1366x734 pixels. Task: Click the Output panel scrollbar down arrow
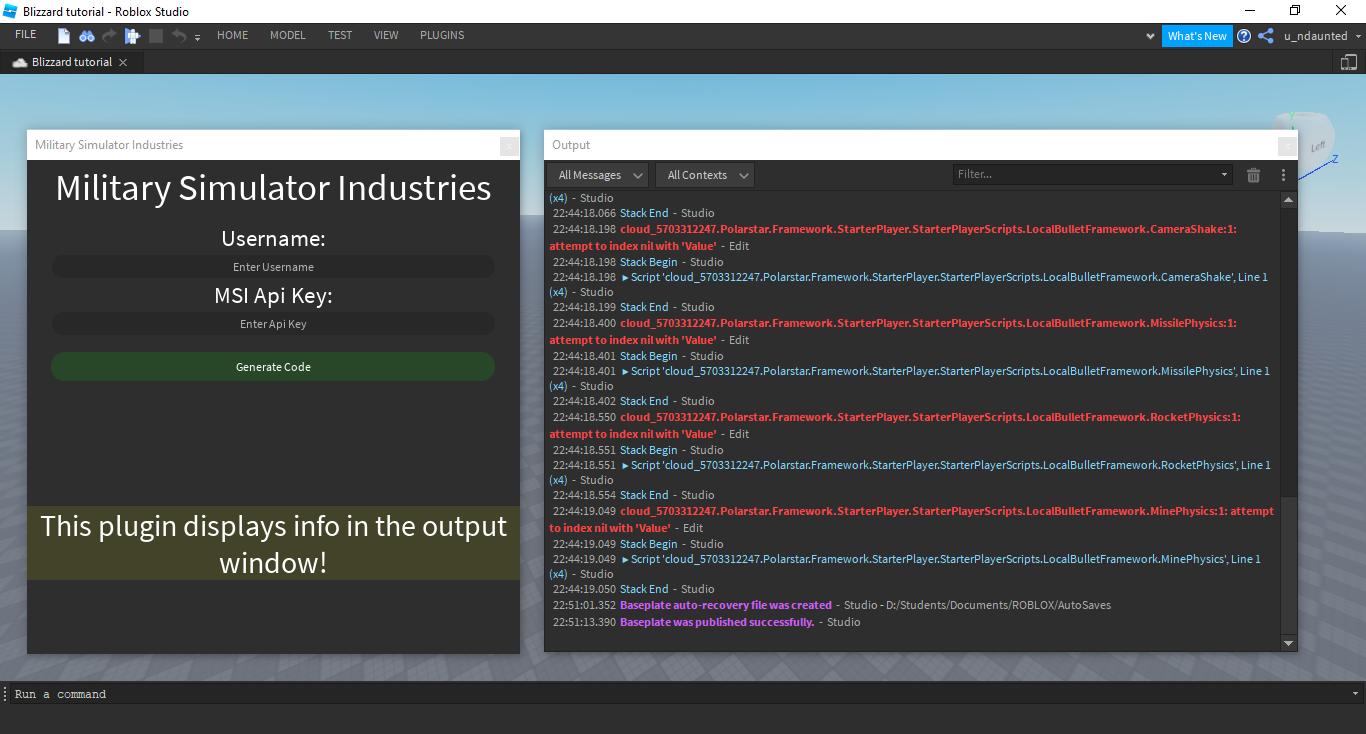pos(1288,643)
